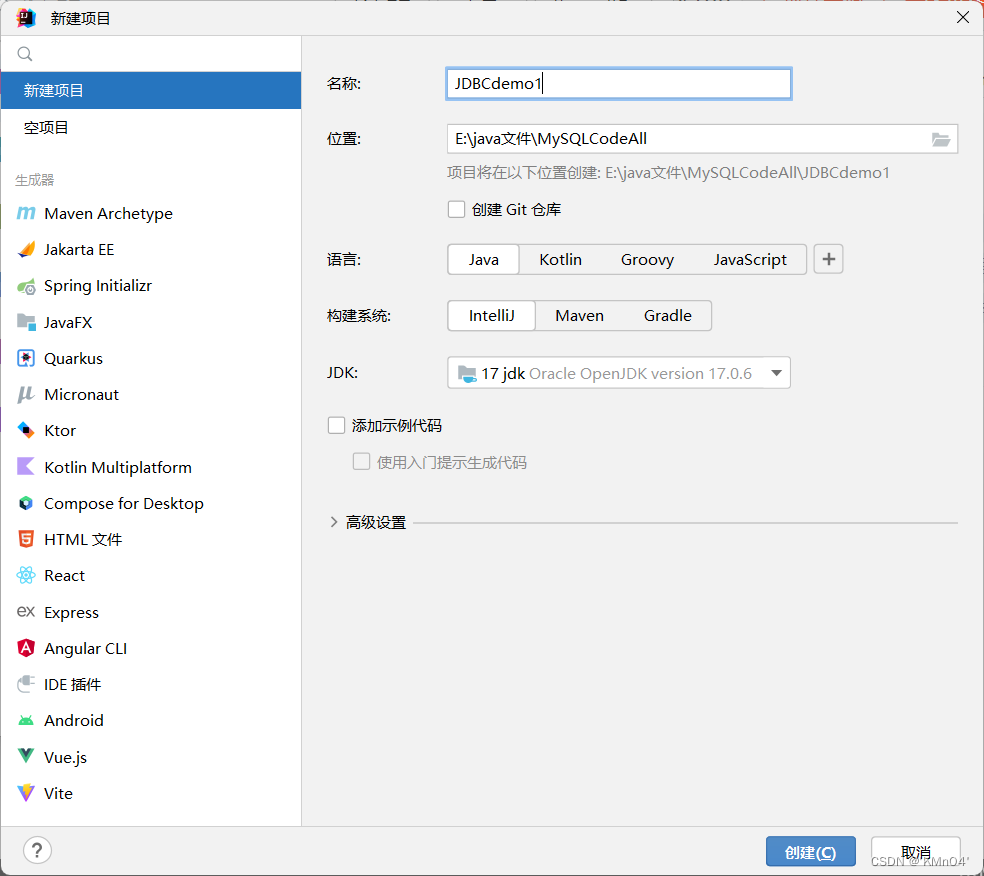Click the Express label

click(71, 612)
